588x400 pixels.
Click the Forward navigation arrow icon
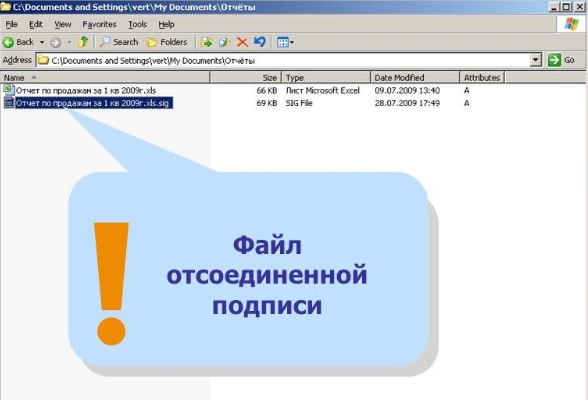(56, 42)
